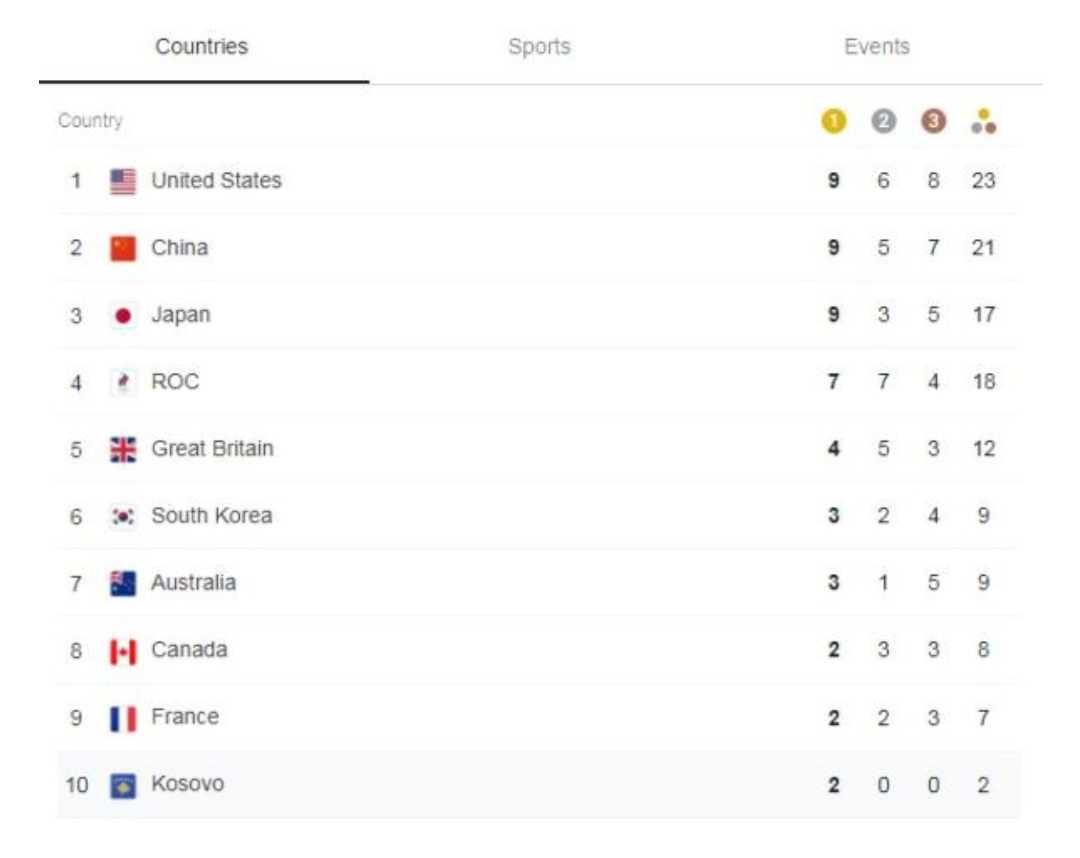The image size is (1080, 858).
Task: Switch to the Sports tab
Action: pyautogui.click(x=539, y=47)
